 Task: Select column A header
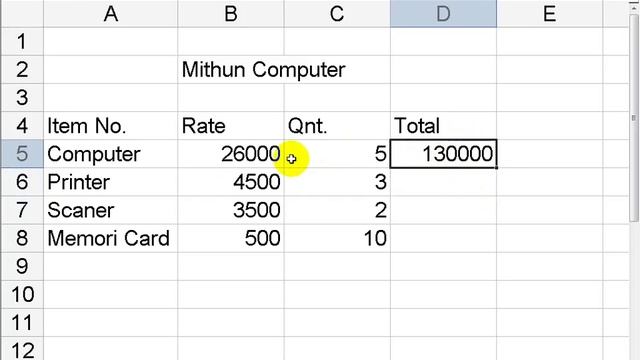[111, 14]
